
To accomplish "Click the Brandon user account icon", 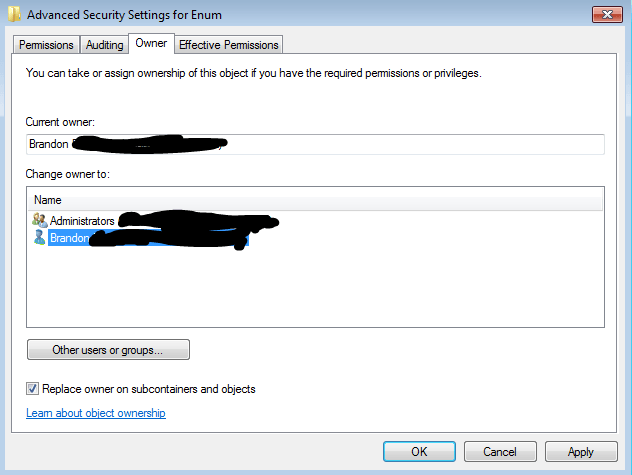I will point(40,238).
